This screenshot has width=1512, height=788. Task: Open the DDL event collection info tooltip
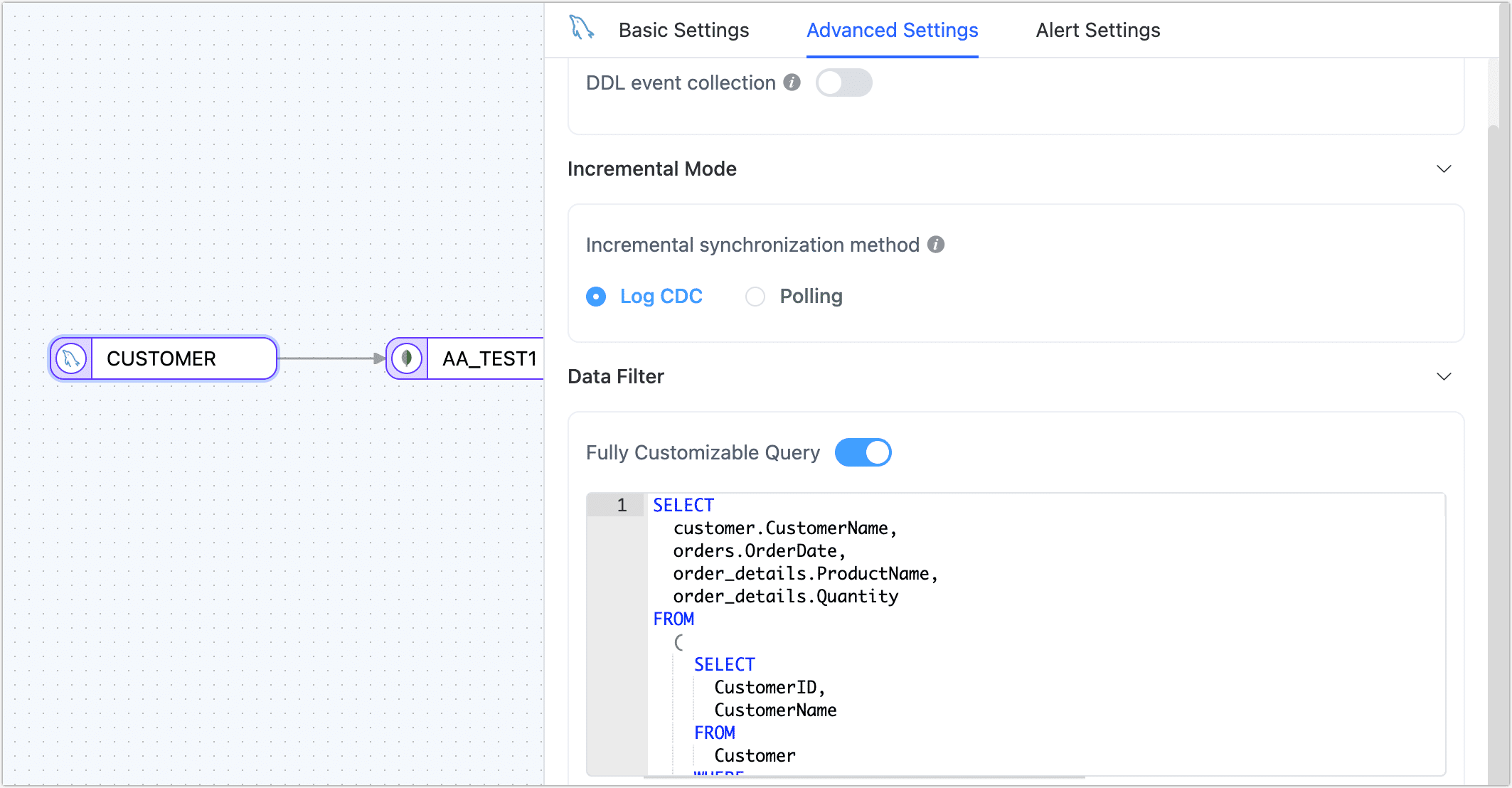coord(792,82)
